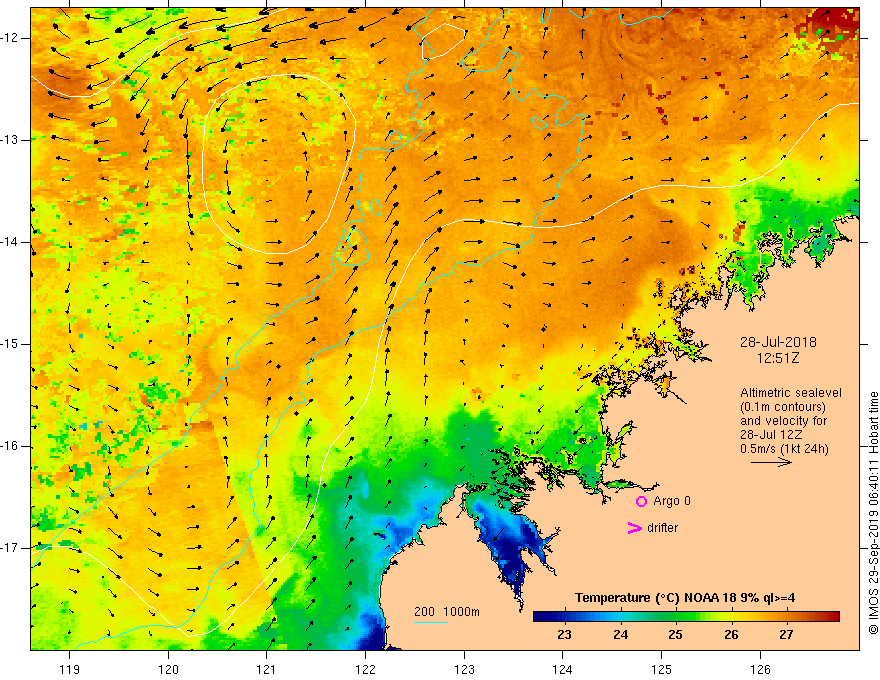Image resolution: width=880 pixels, height=680 pixels.
Task: Click the longitude label 124
Action: click(x=563, y=669)
